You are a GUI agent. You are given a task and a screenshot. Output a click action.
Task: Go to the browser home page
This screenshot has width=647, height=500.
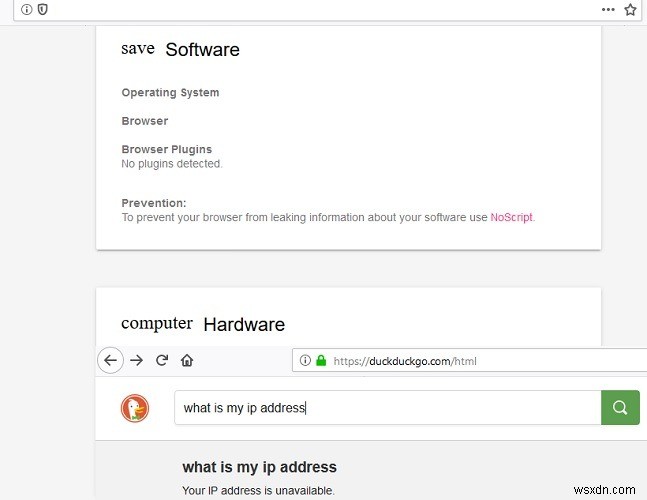click(x=187, y=360)
